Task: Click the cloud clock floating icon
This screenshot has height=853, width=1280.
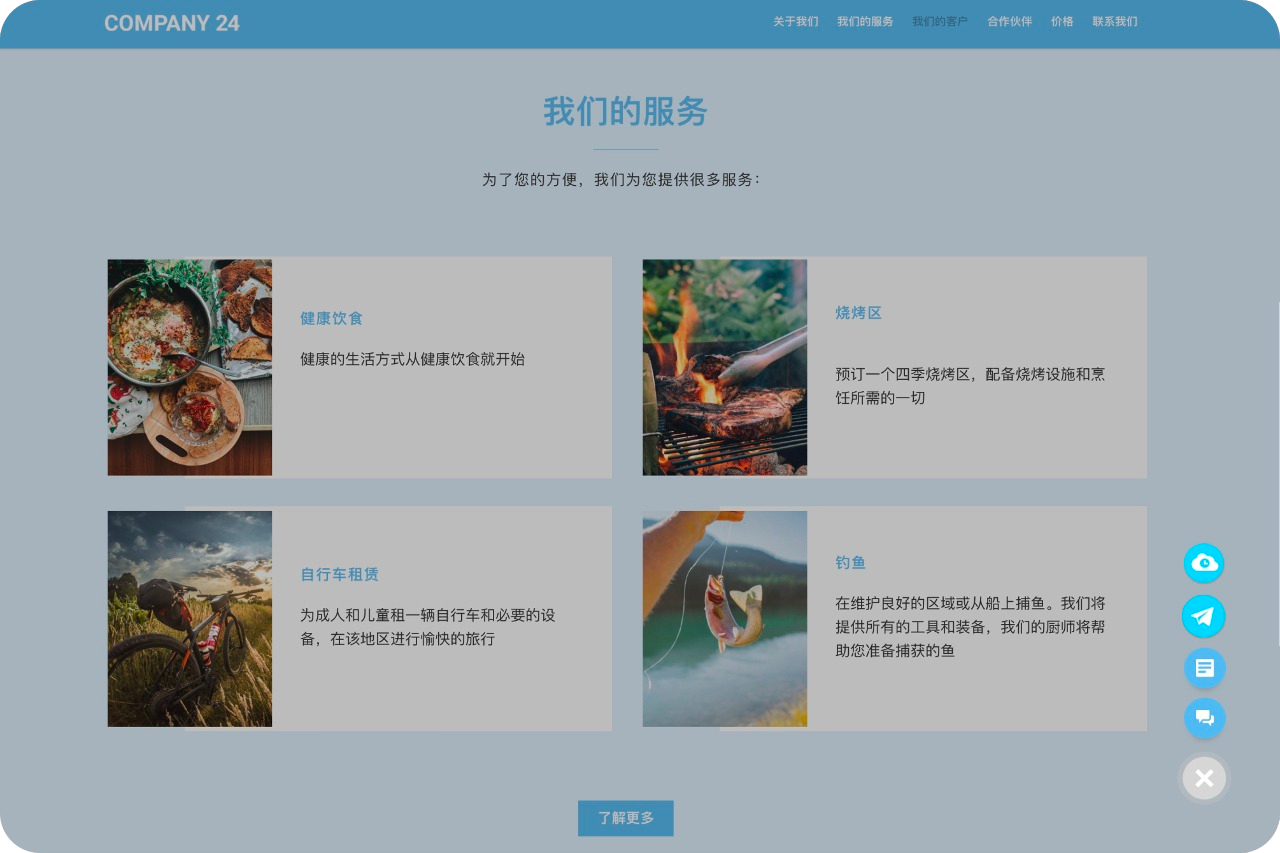Action: click(x=1204, y=563)
